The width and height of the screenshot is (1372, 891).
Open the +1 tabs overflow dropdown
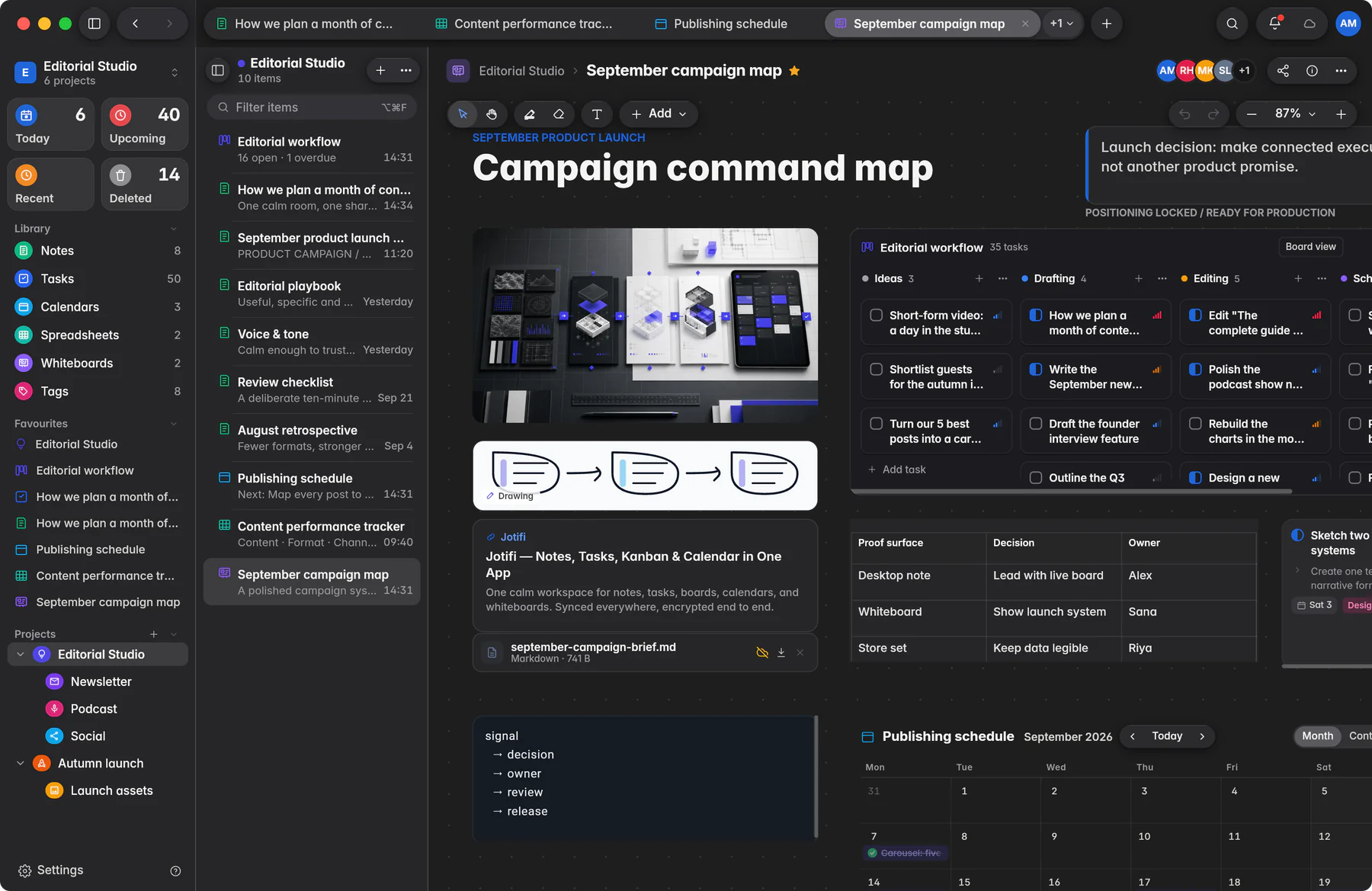1062,24
